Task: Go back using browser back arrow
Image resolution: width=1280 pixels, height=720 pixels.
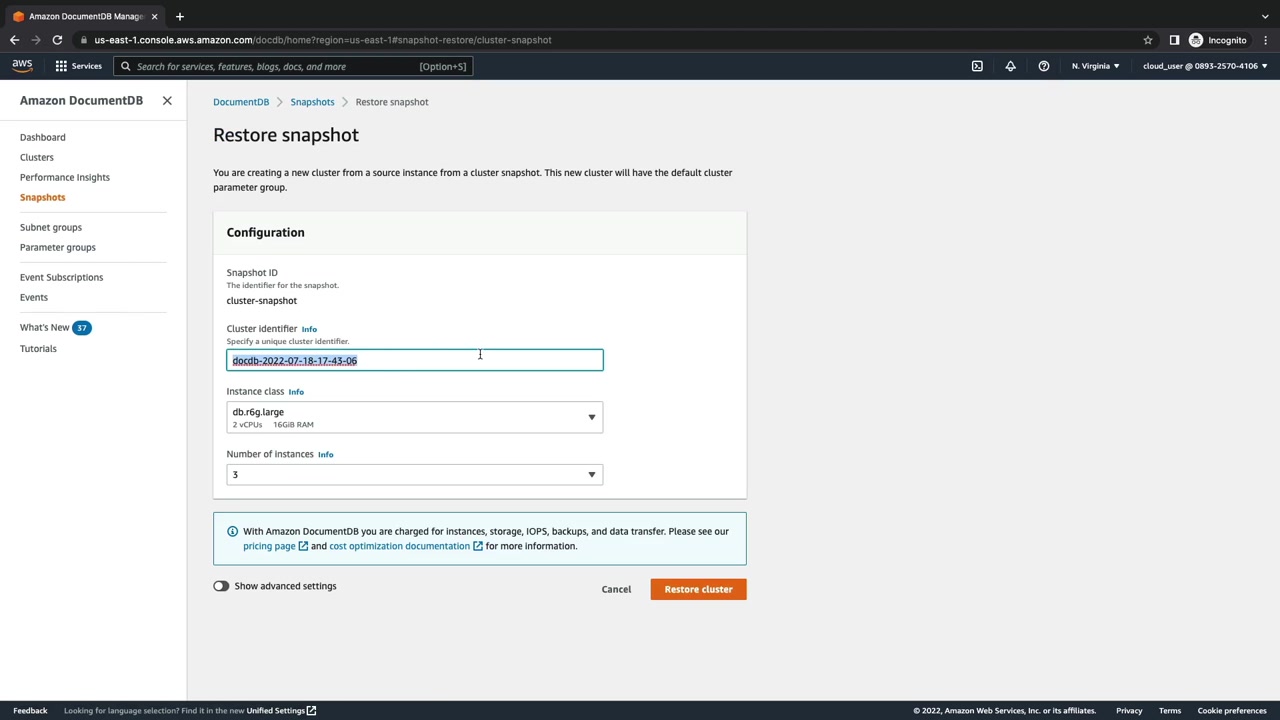Action: (14, 40)
